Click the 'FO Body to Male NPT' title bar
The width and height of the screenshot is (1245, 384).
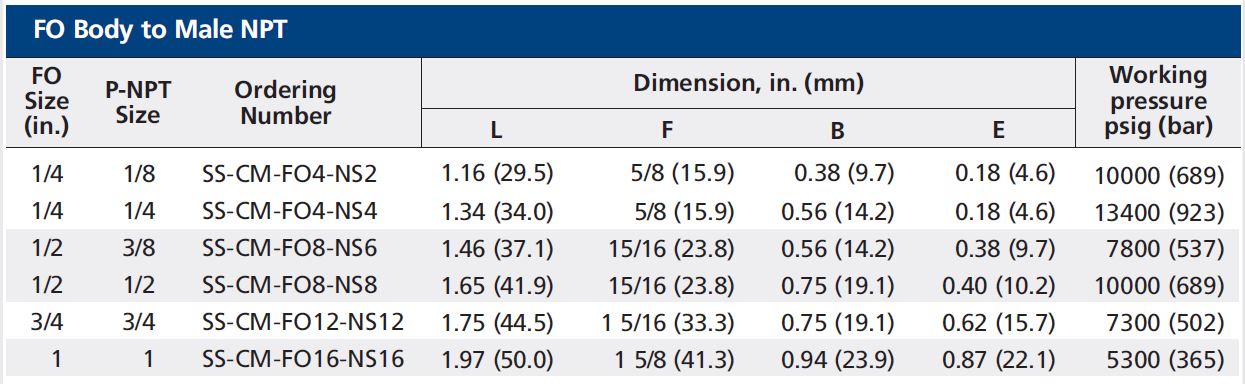tap(622, 29)
